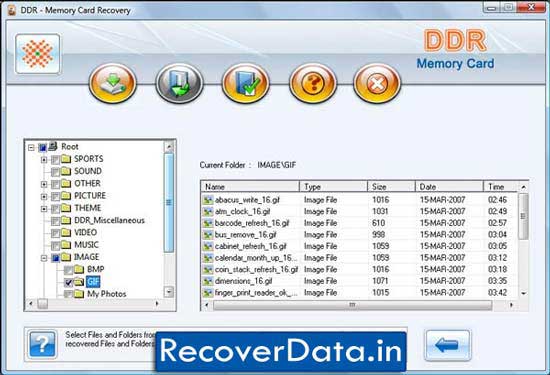Click the file list scrollbar down arrow

click(x=523, y=293)
